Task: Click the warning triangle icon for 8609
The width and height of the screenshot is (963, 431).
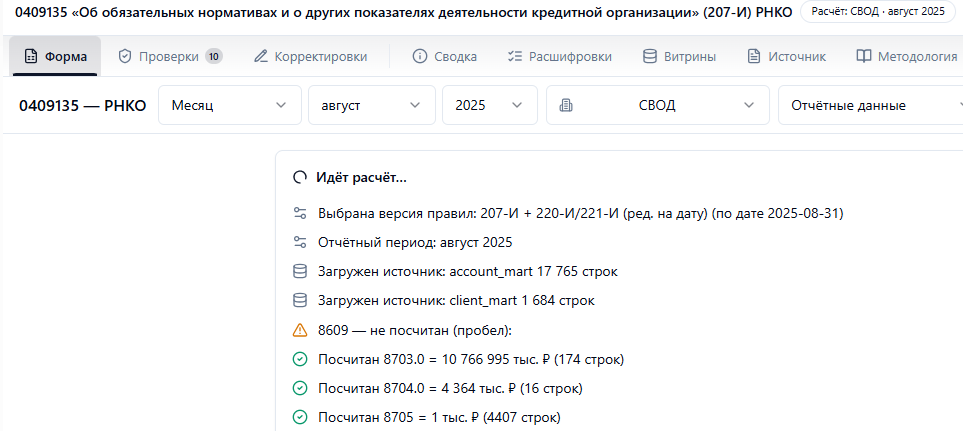Action: click(300, 330)
